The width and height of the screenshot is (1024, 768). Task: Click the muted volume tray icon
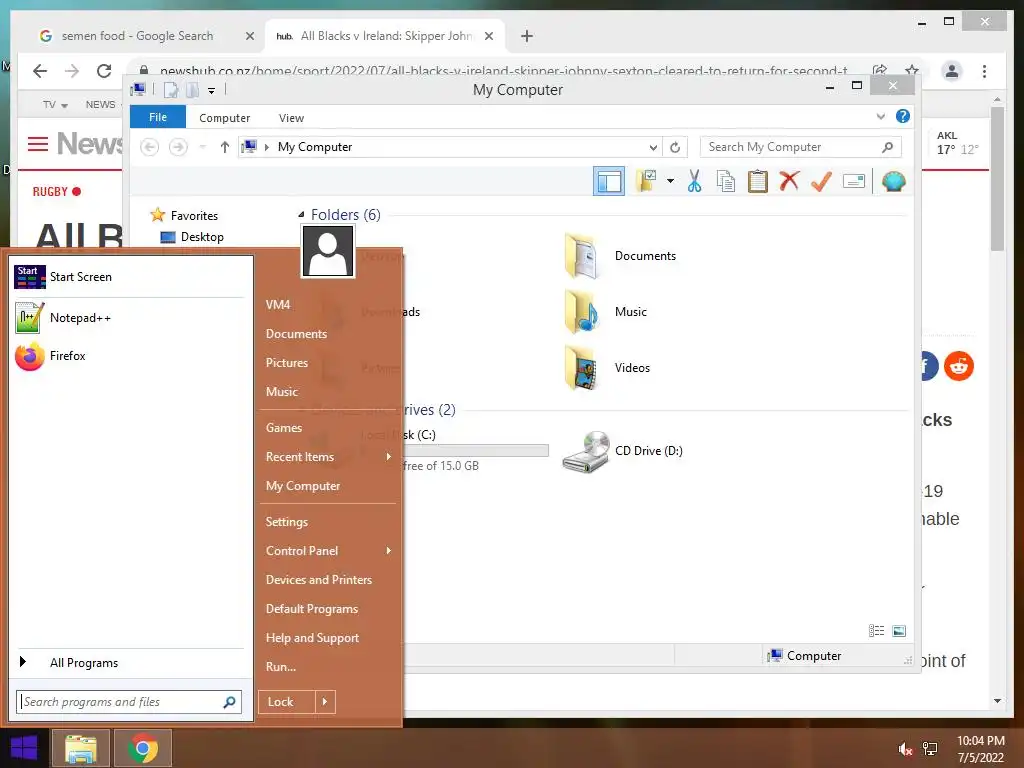pos(905,749)
